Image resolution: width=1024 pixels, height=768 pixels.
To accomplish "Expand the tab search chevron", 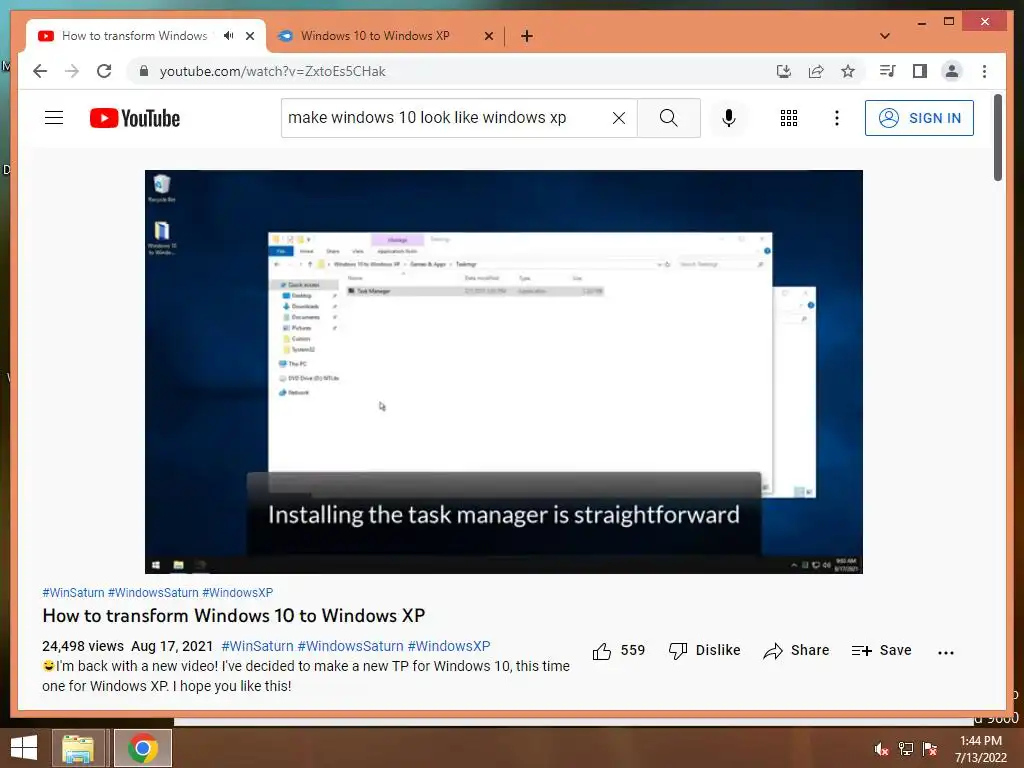I will point(885,36).
